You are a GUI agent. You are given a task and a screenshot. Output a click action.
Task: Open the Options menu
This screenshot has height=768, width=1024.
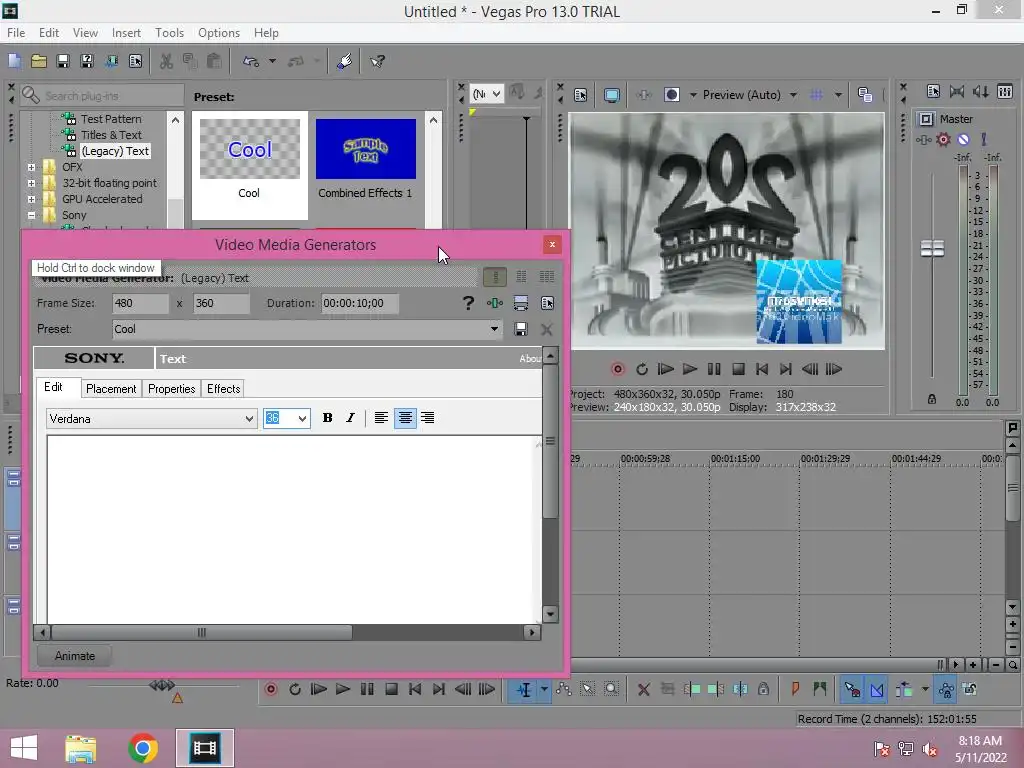click(219, 33)
